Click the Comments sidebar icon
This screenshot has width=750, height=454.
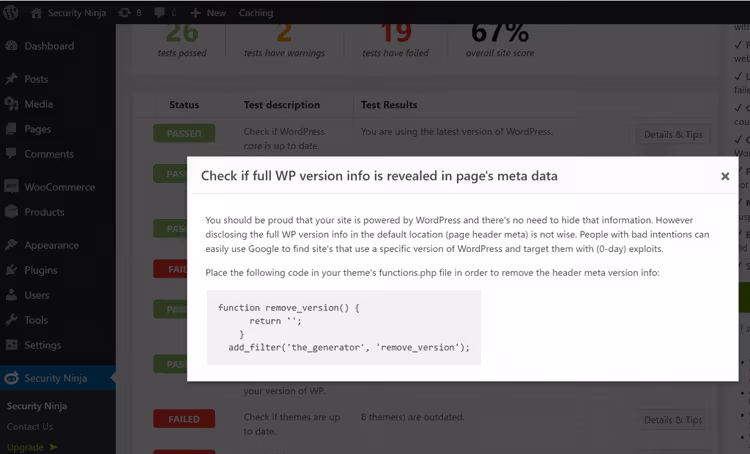pos(11,154)
